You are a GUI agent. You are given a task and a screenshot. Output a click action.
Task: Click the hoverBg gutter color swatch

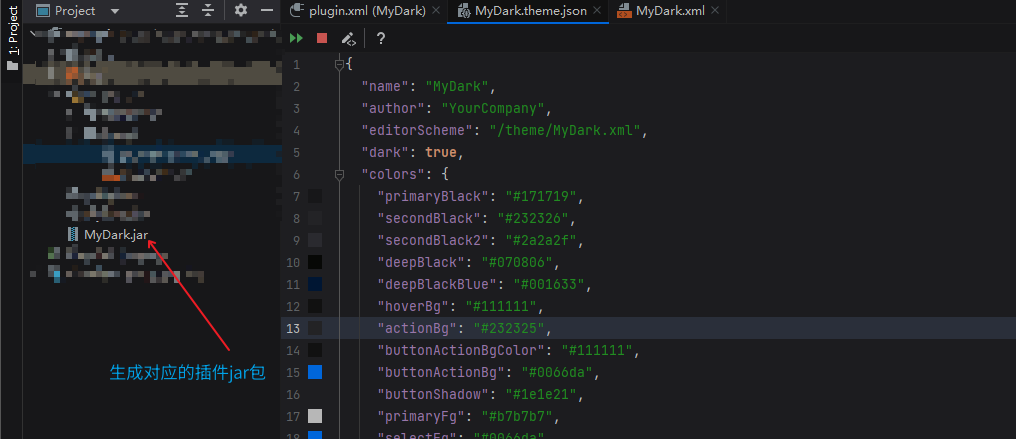(315, 306)
